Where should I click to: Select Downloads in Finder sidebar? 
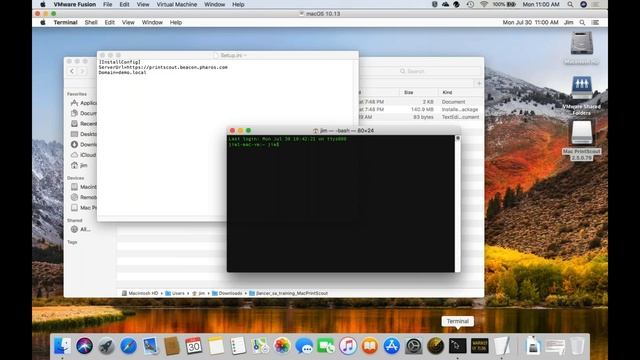point(84,144)
